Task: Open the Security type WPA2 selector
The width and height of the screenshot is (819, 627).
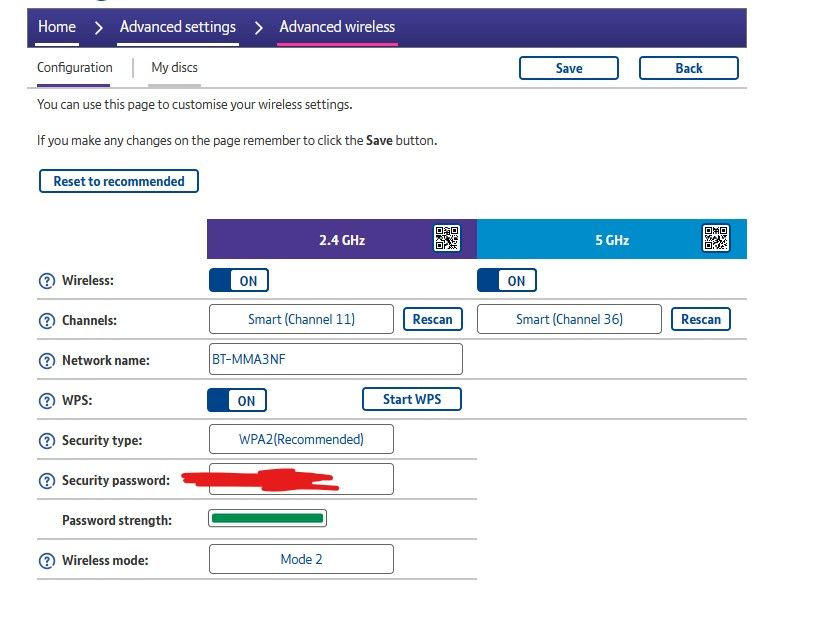Action: [300, 439]
